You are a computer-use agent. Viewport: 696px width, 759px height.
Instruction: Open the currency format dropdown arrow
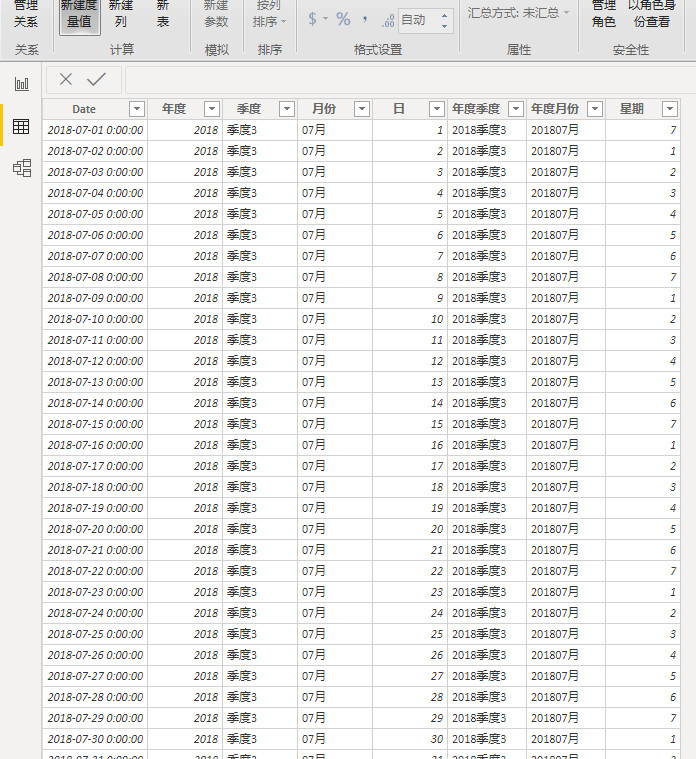325,19
